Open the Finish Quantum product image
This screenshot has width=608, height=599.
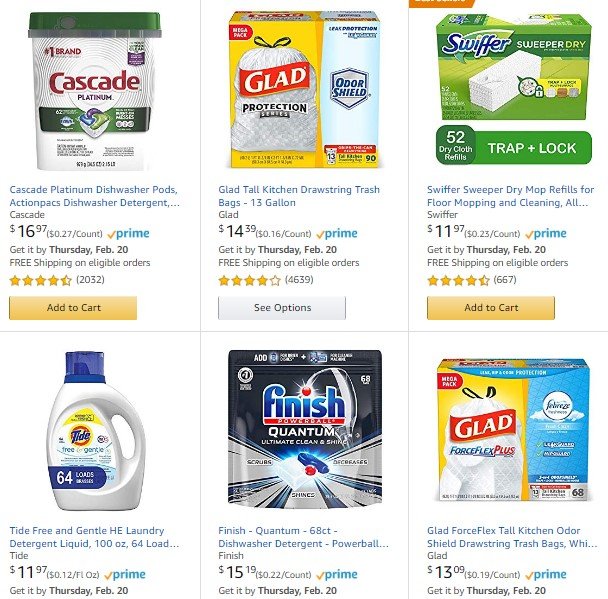tap(305, 429)
